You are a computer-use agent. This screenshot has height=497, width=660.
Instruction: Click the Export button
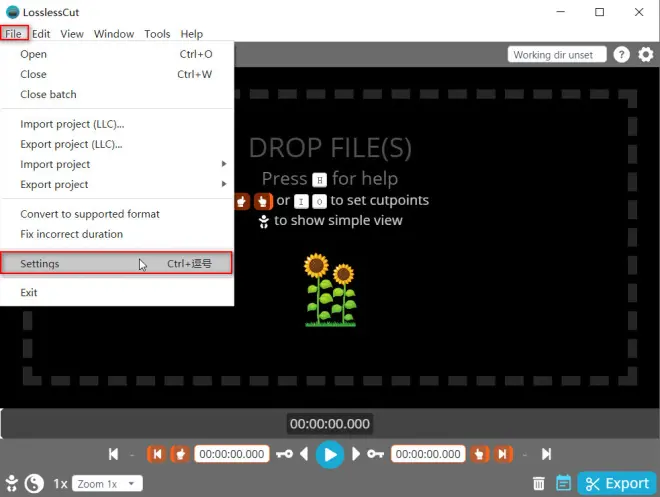coord(617,484)
